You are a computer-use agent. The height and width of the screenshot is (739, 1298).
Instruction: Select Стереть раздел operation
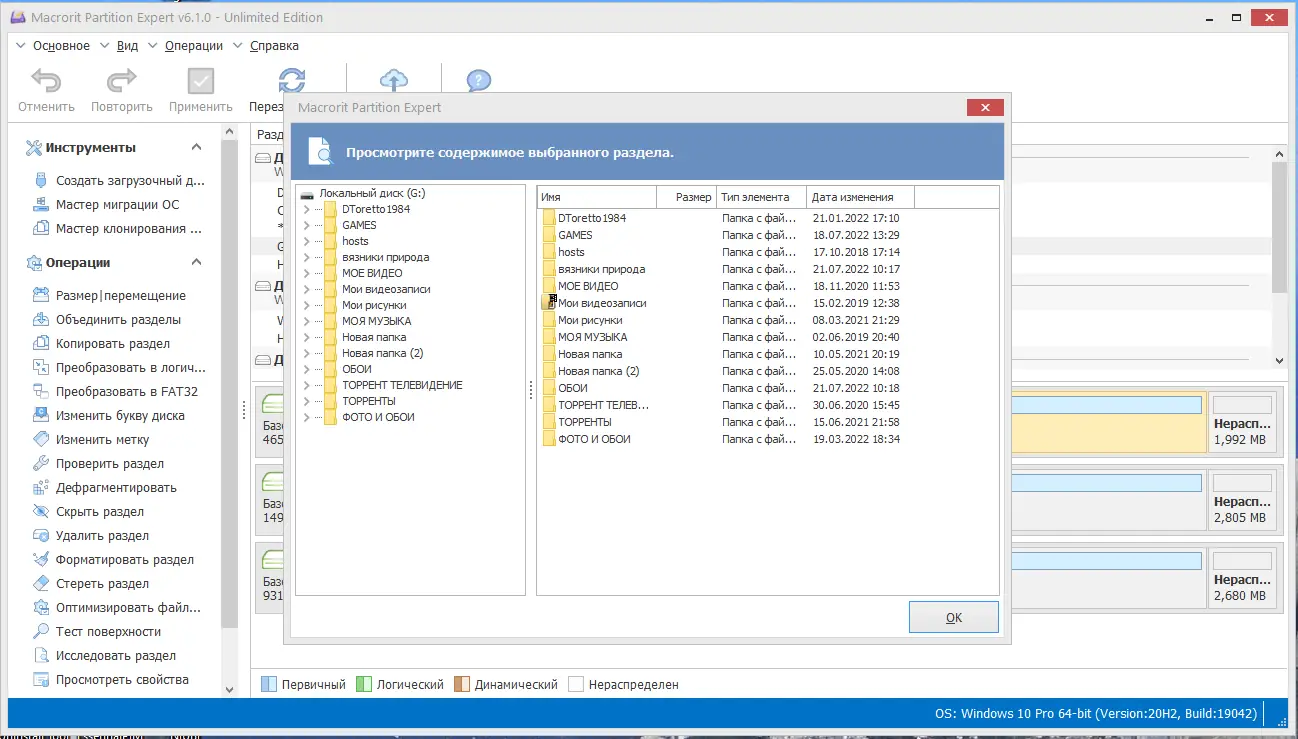tap(102, 584)
